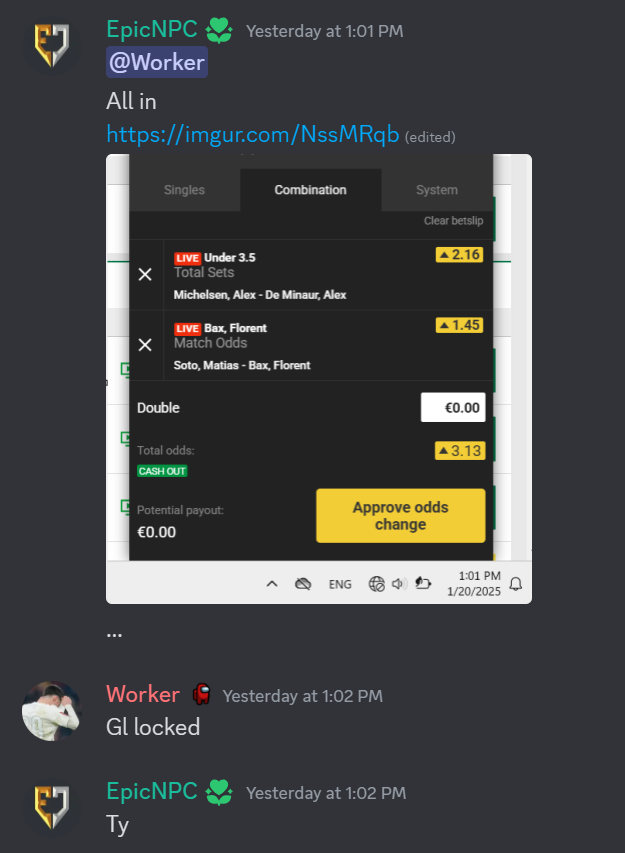Click the @Worker mention tag
This screenshot has height=853, width=625.
157,62
